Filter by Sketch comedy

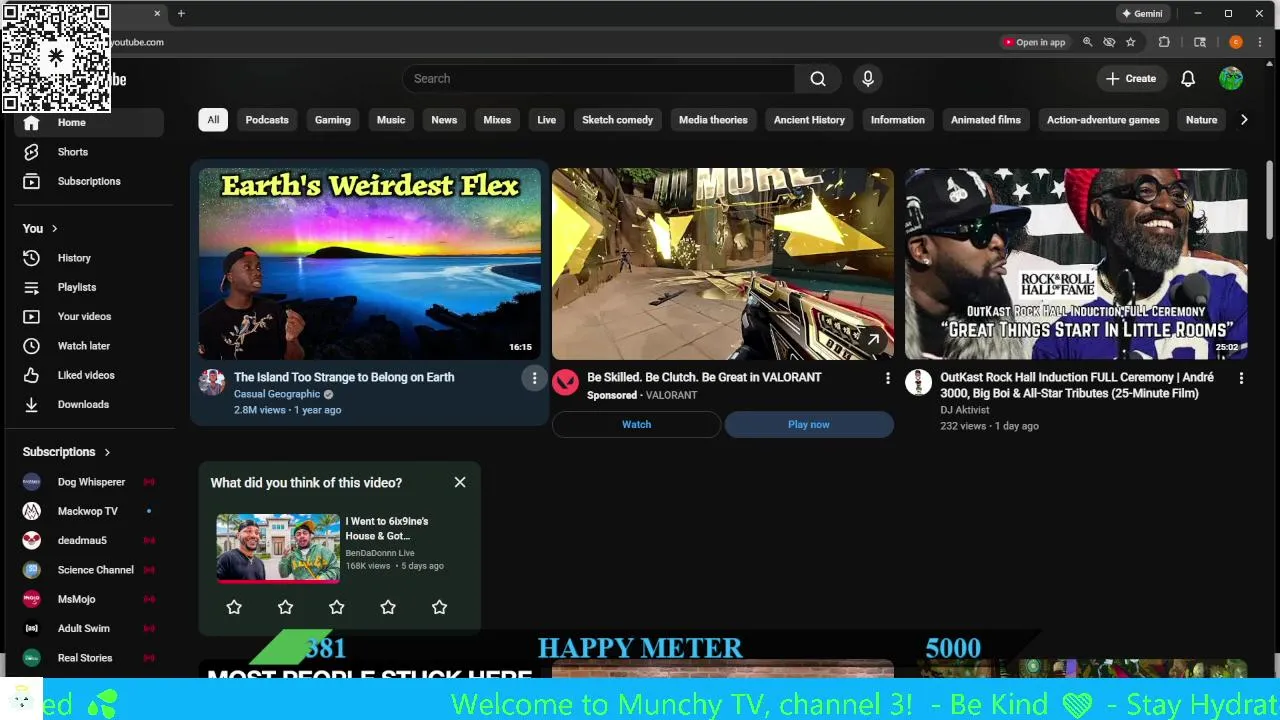pyautogui.click(x=618, y=120)
